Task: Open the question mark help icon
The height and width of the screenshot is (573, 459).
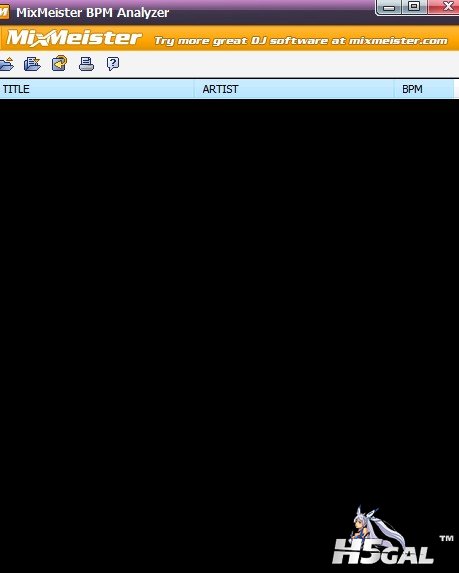Action: 113,64
